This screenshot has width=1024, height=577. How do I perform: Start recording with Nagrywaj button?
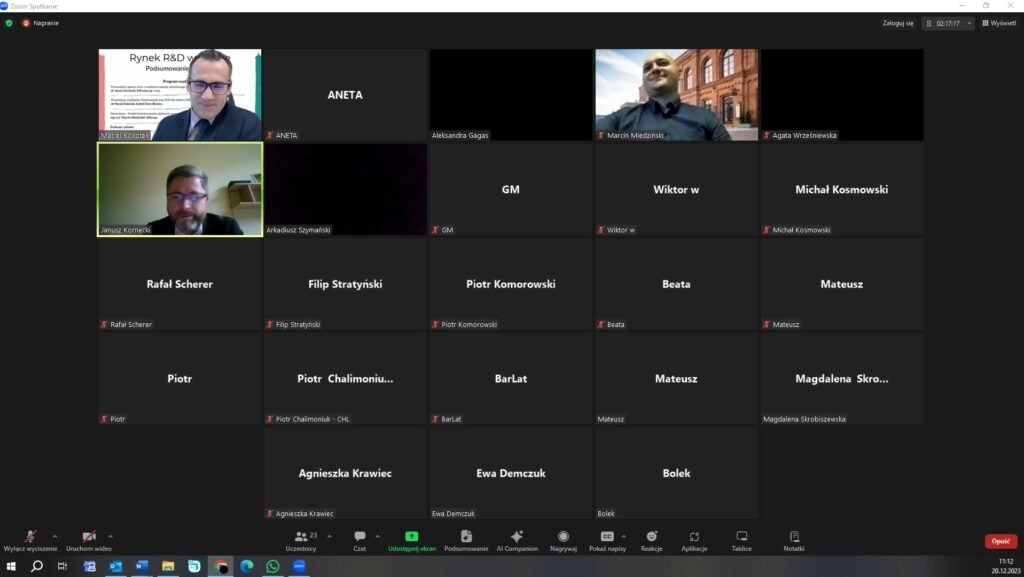[x=563, y=537]
